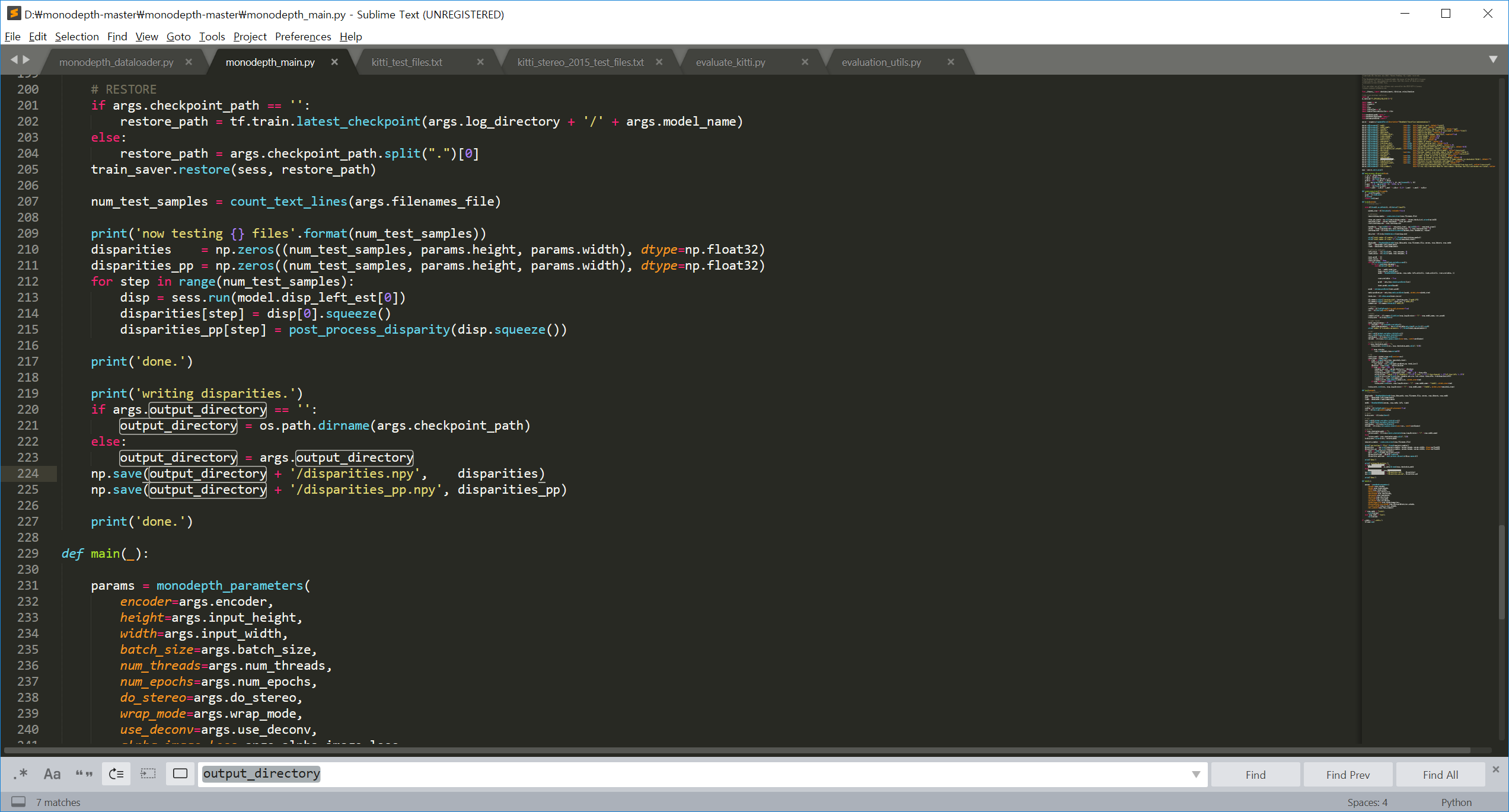Toggle case sensitive search option

coord(52,774)
